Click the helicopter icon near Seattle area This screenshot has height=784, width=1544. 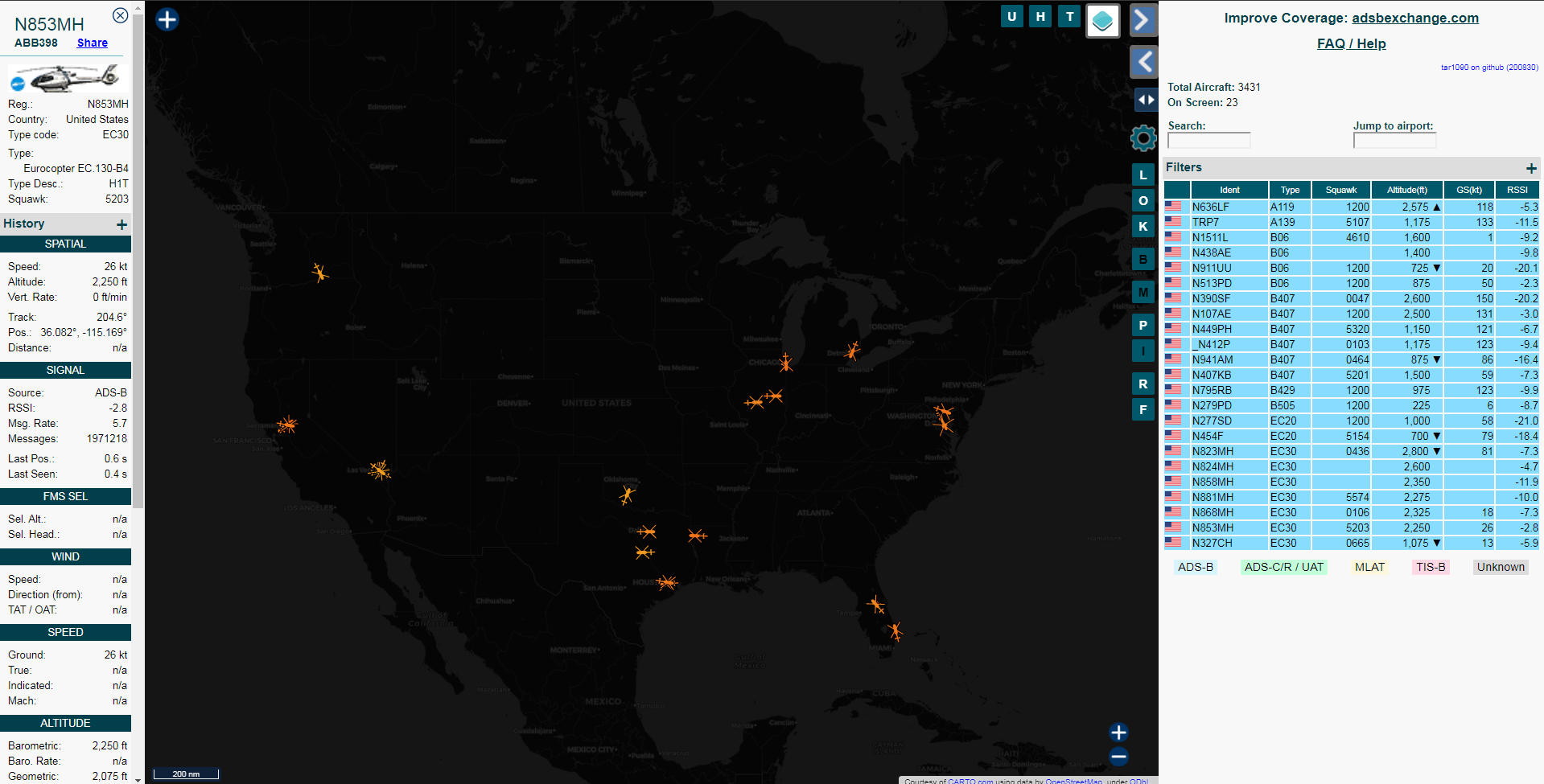pos(320,273)
